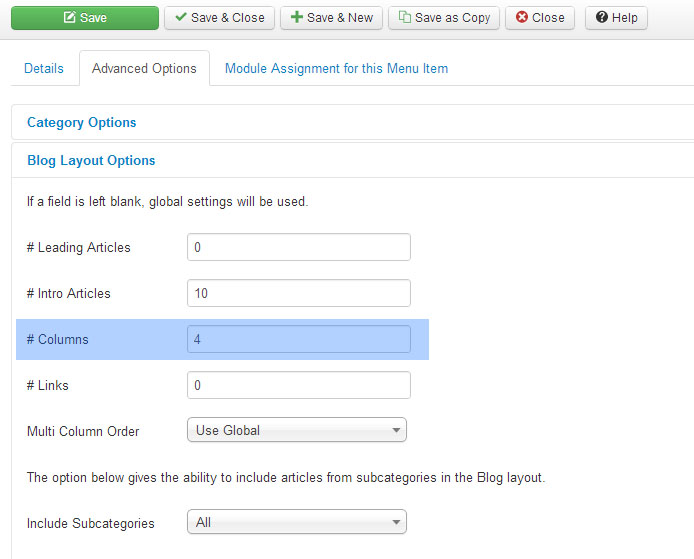
Task: Open the Multi Column Order dropdown
Action: [x=297, y=431]
